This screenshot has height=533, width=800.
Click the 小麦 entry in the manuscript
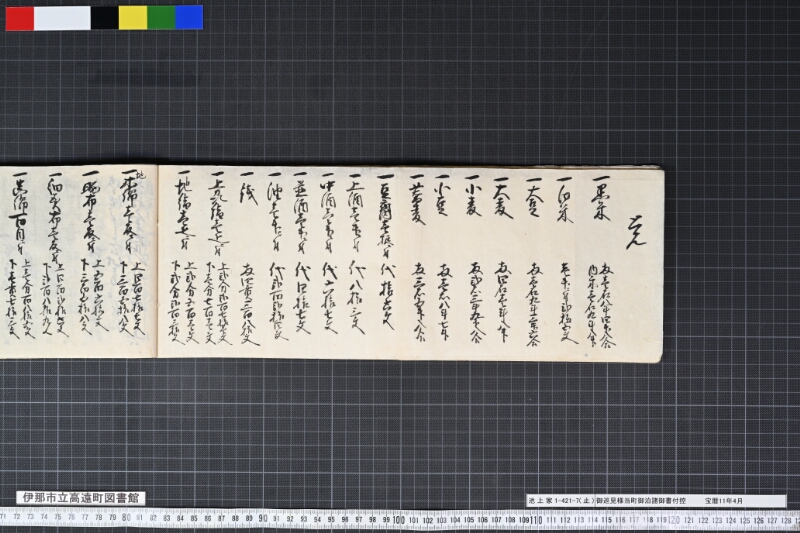pyautogui.click(x=472, y=196)
